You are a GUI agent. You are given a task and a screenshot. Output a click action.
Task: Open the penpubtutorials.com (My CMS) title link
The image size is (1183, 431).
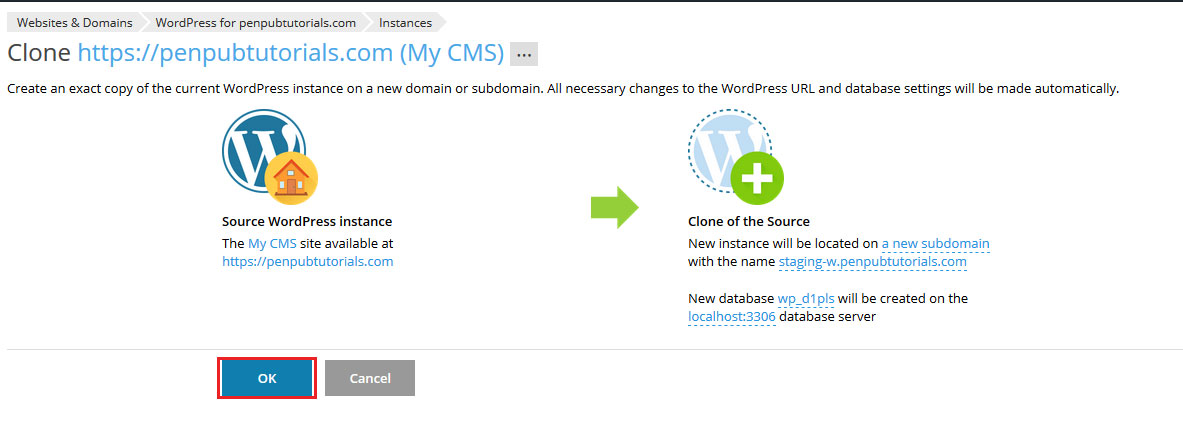point(290,53)
